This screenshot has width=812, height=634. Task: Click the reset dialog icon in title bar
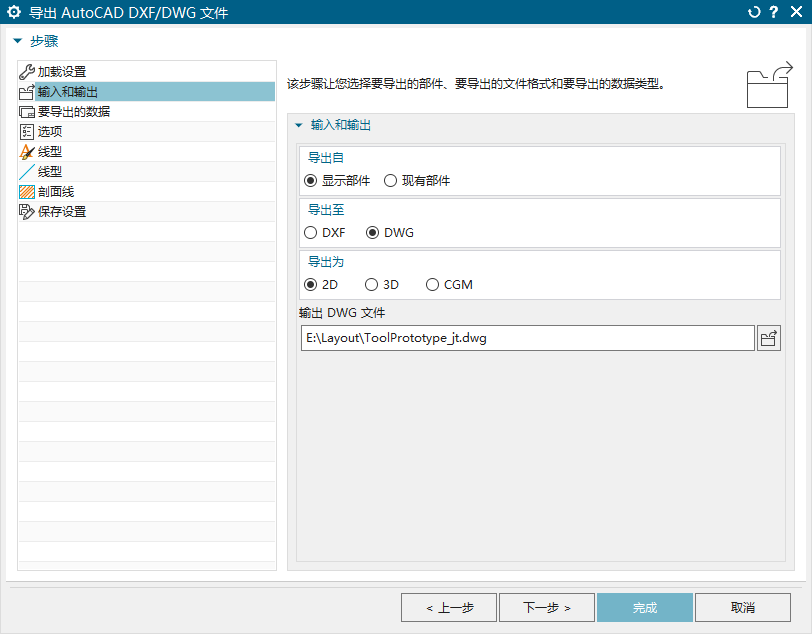pyautogui.click(x=753, y=12)
